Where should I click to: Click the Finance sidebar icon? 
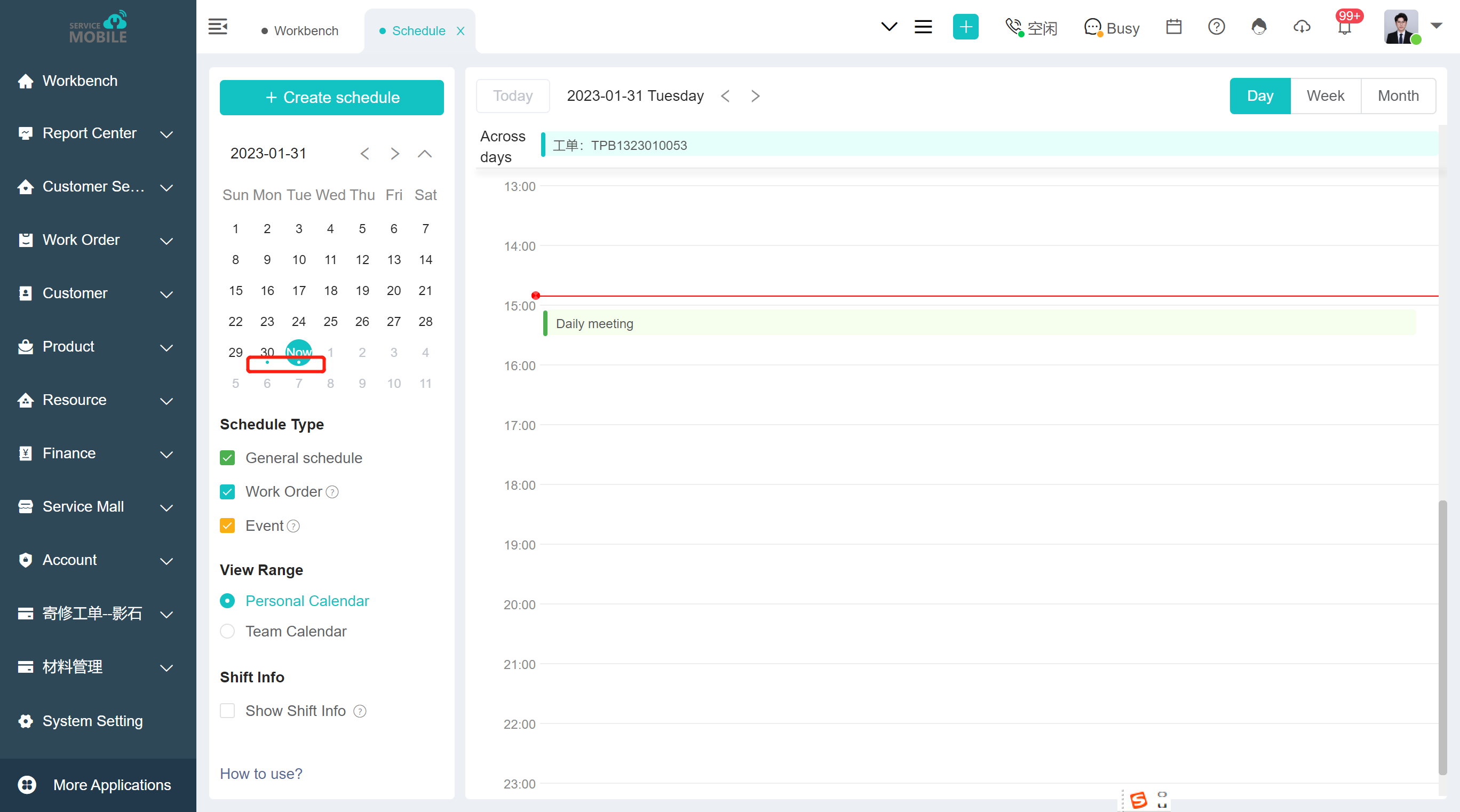pos(25,453)
